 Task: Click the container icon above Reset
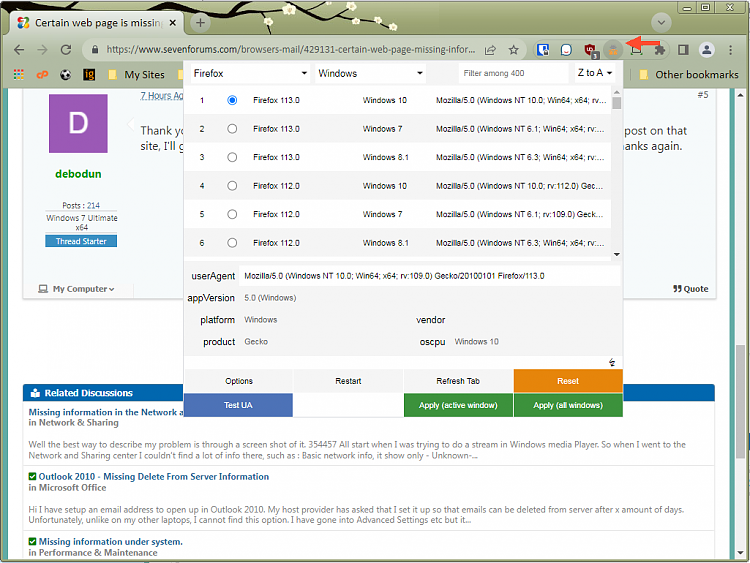612,362
